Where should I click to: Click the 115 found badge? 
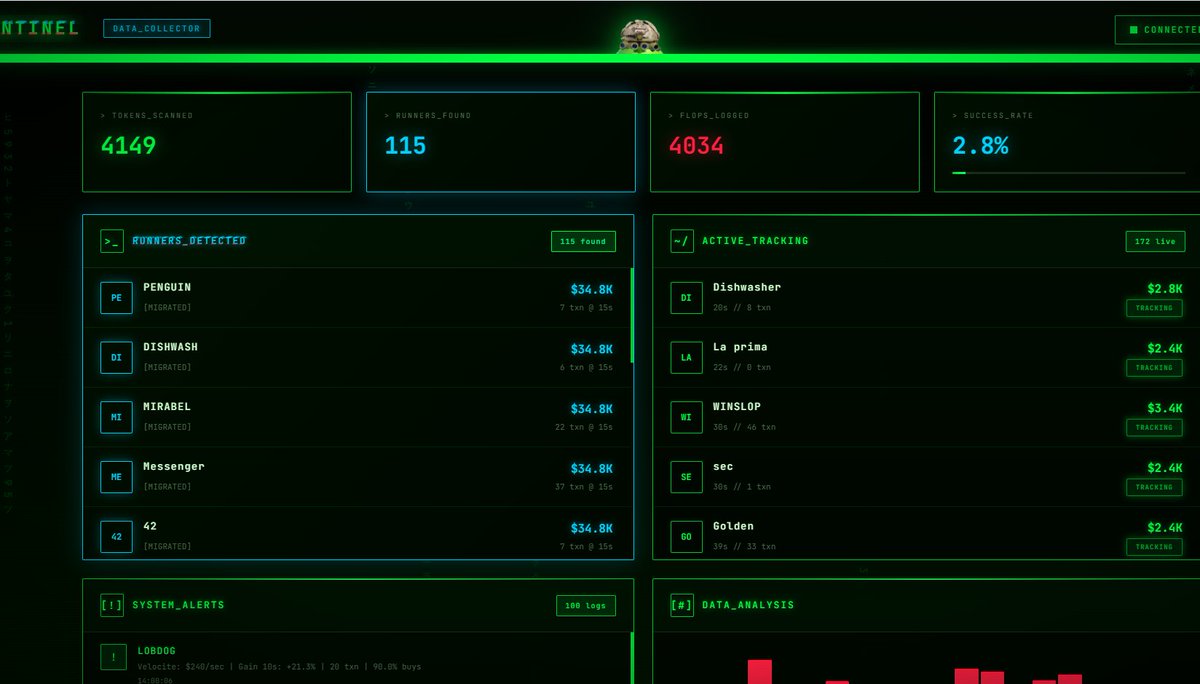[583, 241]
